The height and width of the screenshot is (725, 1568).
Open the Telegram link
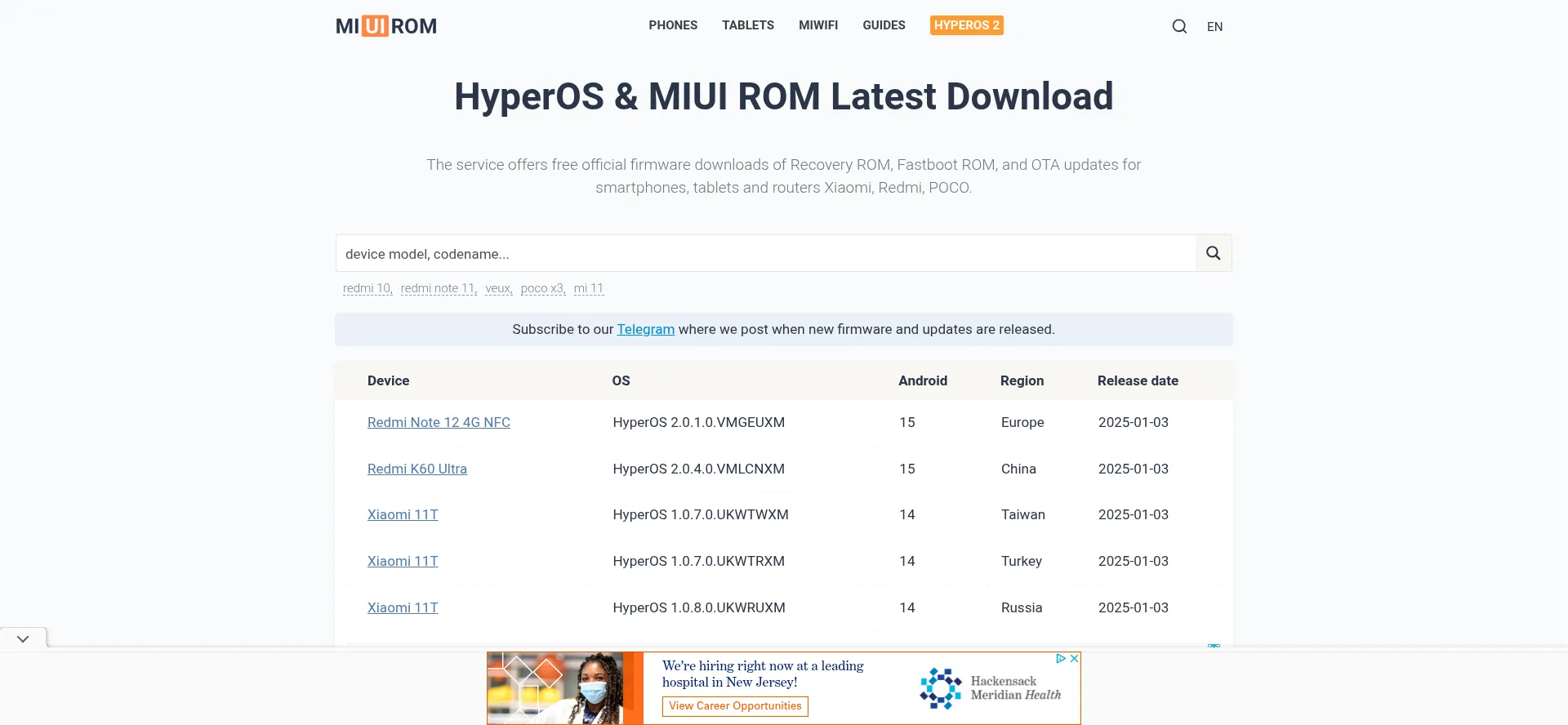click(645, 329)
